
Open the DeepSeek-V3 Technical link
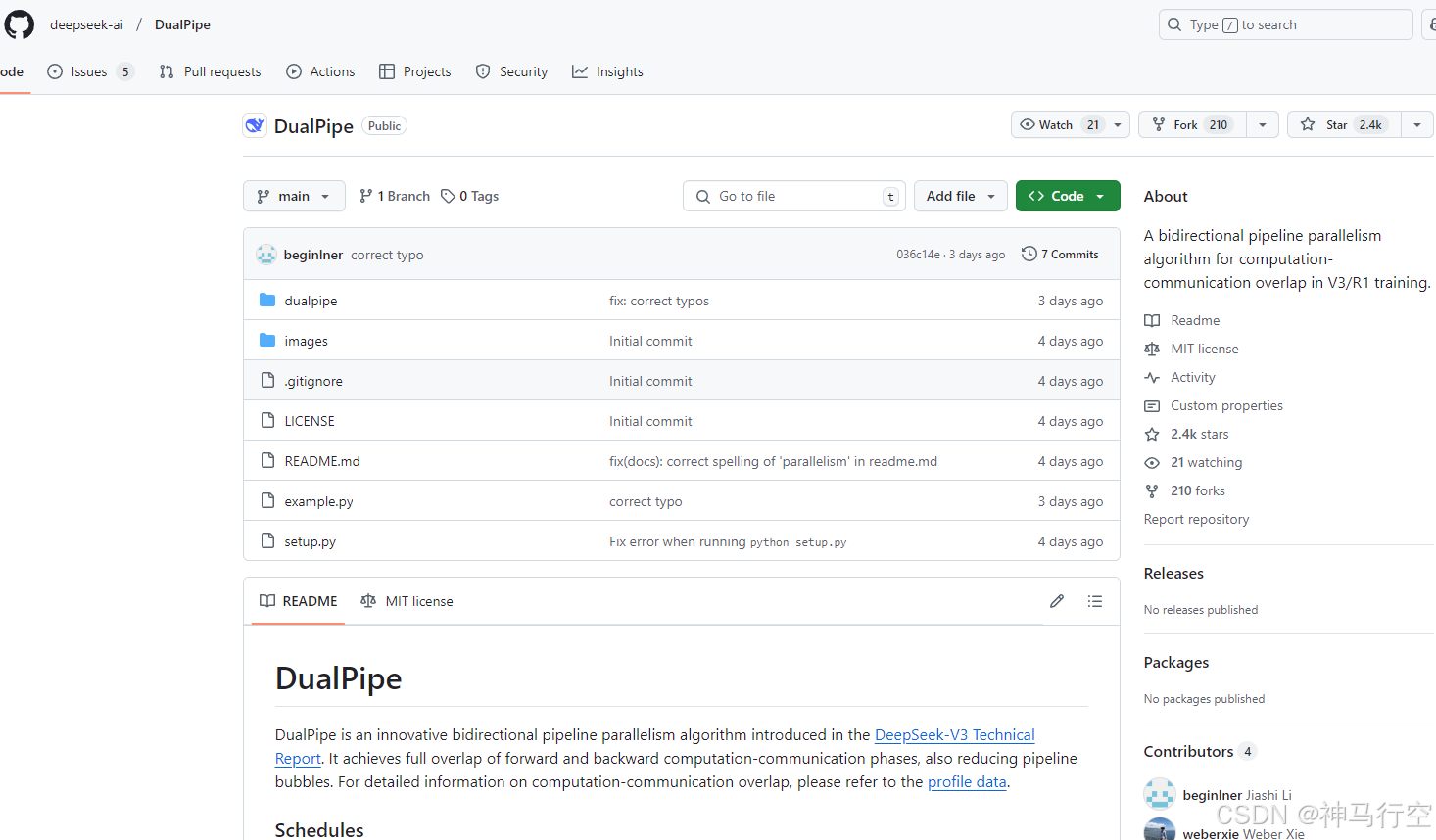955,734
